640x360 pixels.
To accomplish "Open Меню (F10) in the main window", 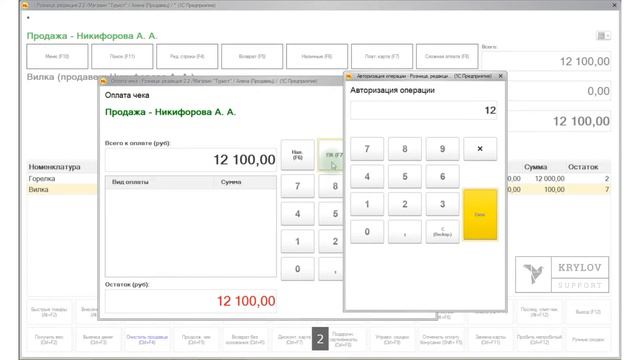I will (57, 56).
